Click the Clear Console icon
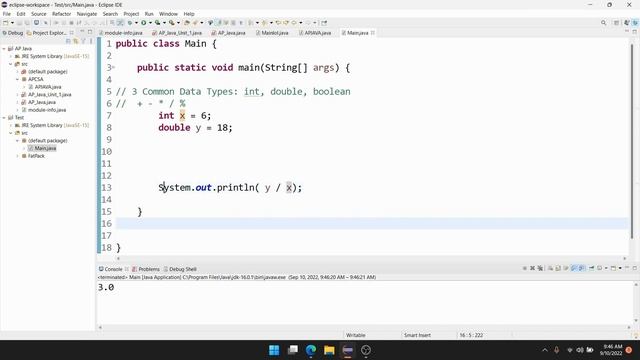The width and height of the screenshot is (640, 360). tap(550, 268)
